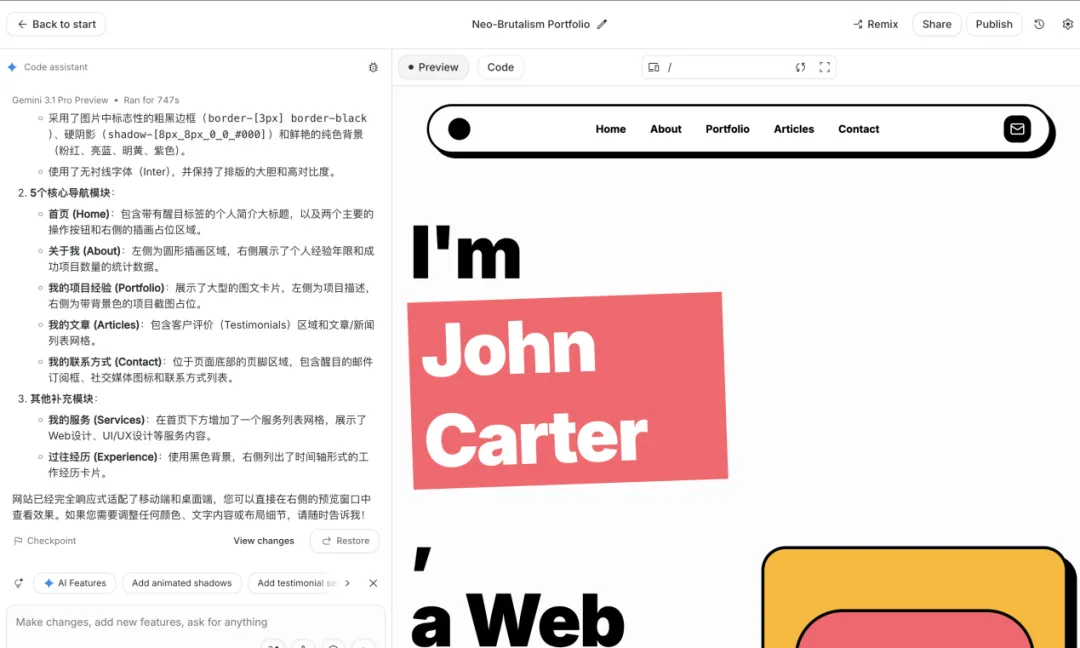
Task: Switch to the Code tab
Action: point(501,67)
